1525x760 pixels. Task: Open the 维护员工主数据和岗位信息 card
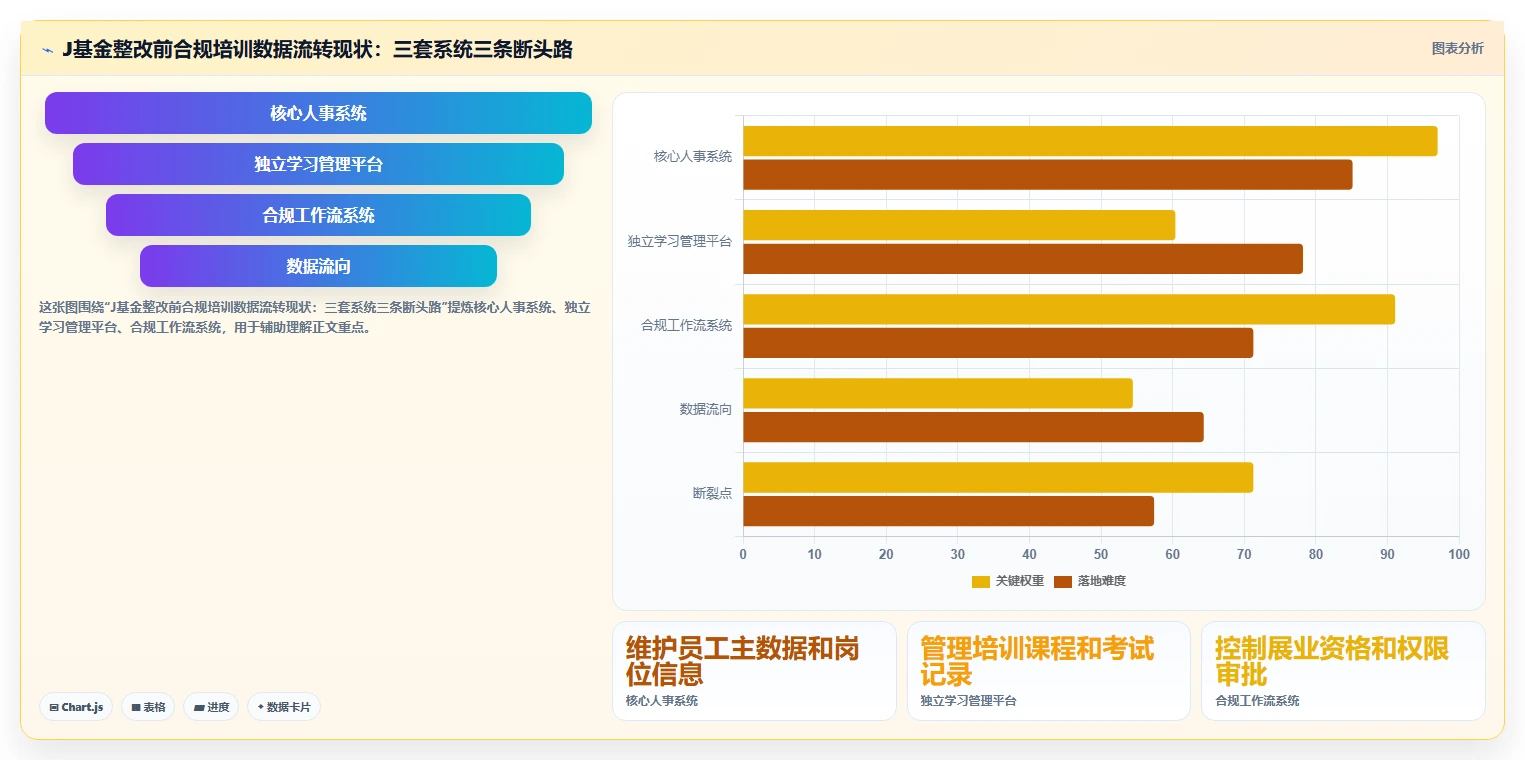coord(754,671)
